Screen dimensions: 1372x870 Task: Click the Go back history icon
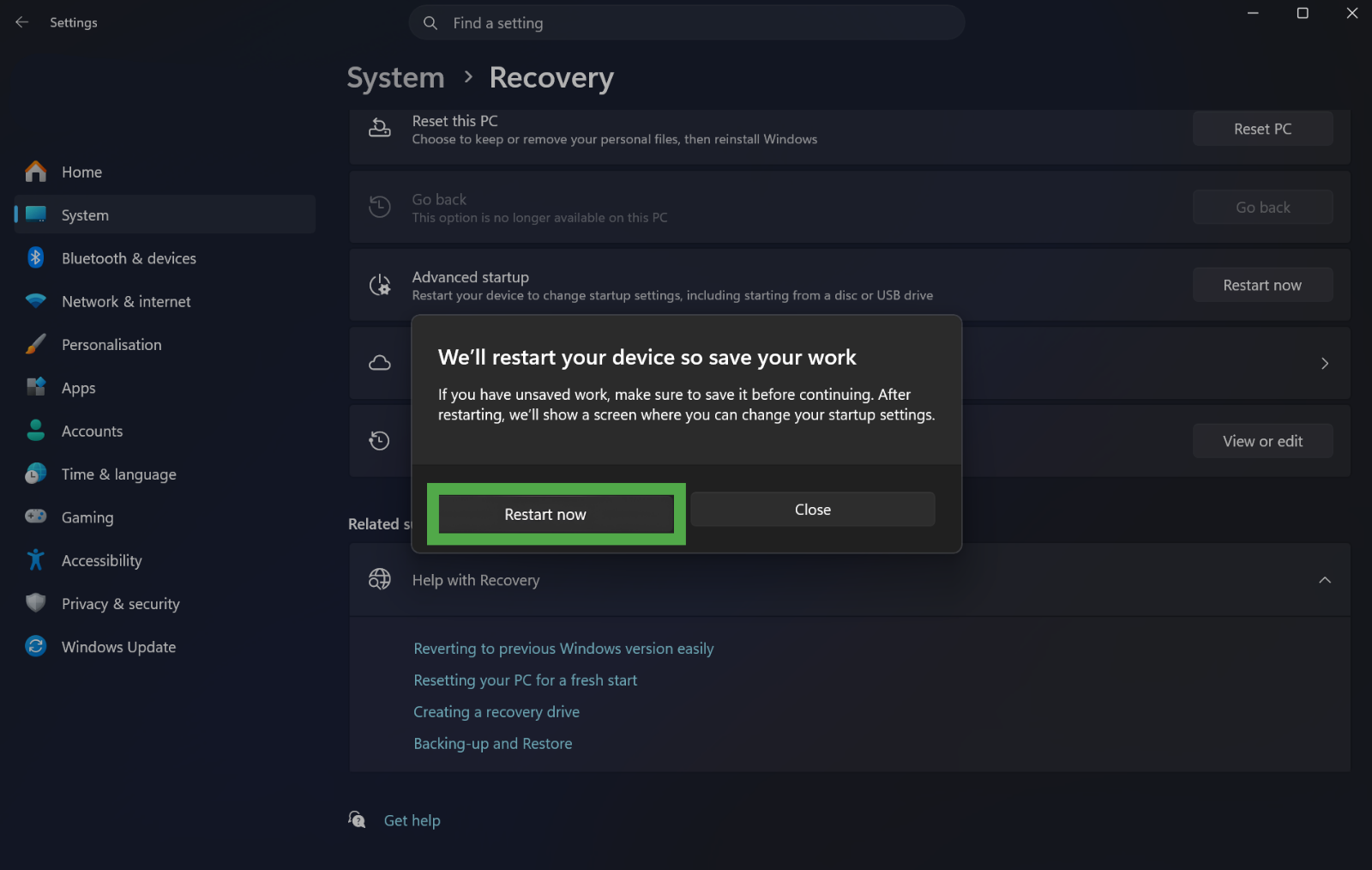(380, 207)
